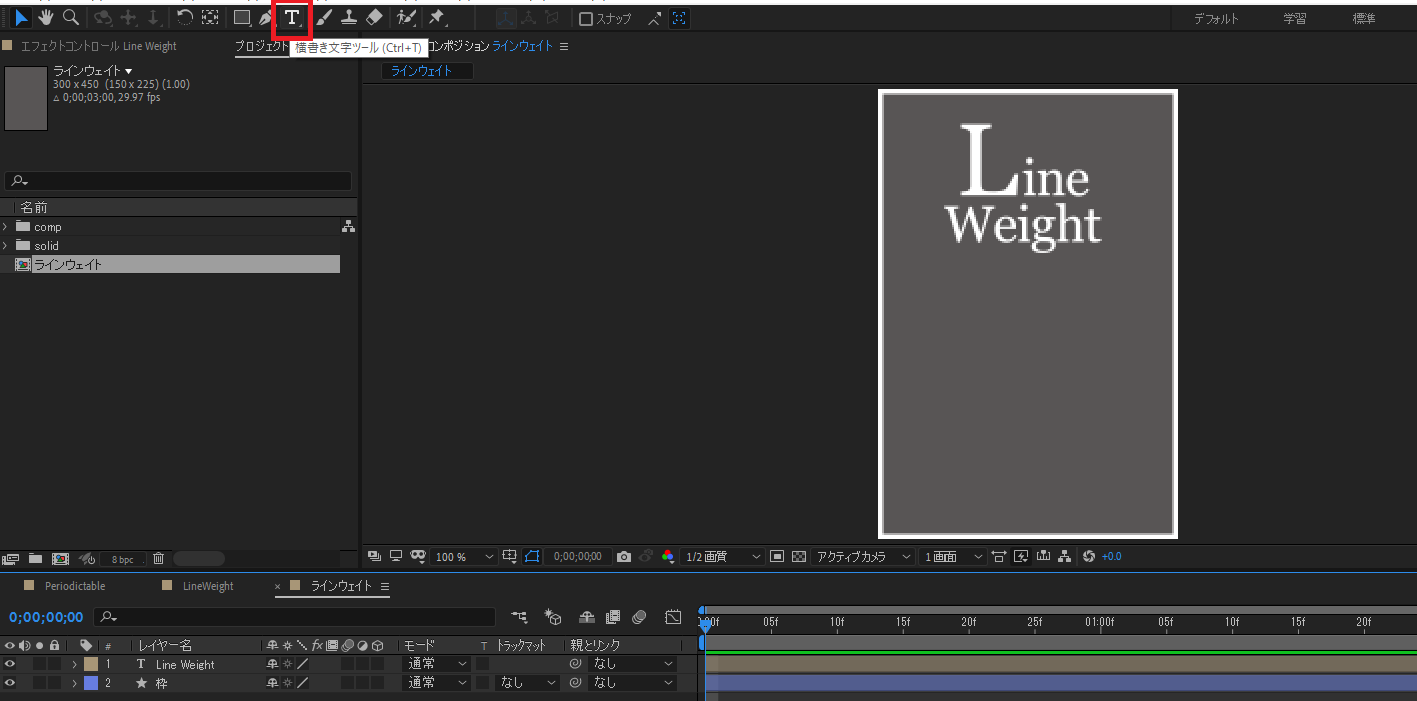Expand the 枠 layer properties
Image resolution: width=1417 pixels, height=701 pixels.
pos(74,683)
